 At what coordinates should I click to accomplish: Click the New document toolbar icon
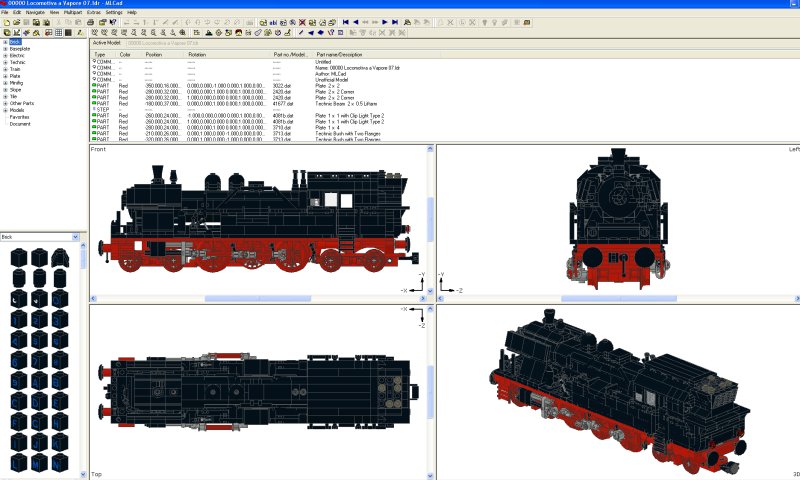7,22
